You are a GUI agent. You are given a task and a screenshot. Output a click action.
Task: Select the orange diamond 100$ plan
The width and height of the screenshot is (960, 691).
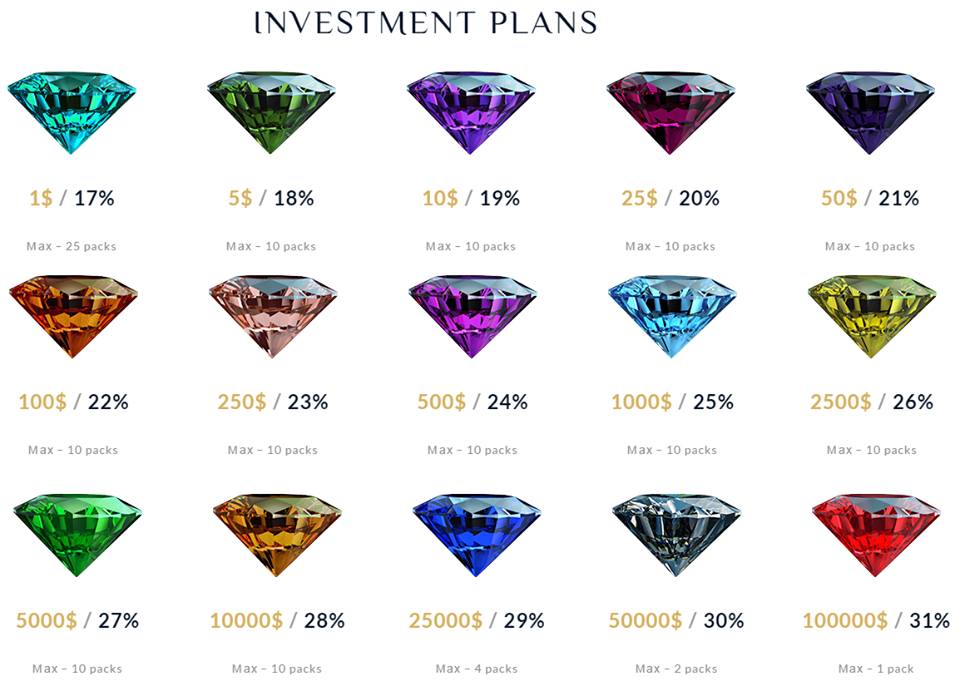73,316
